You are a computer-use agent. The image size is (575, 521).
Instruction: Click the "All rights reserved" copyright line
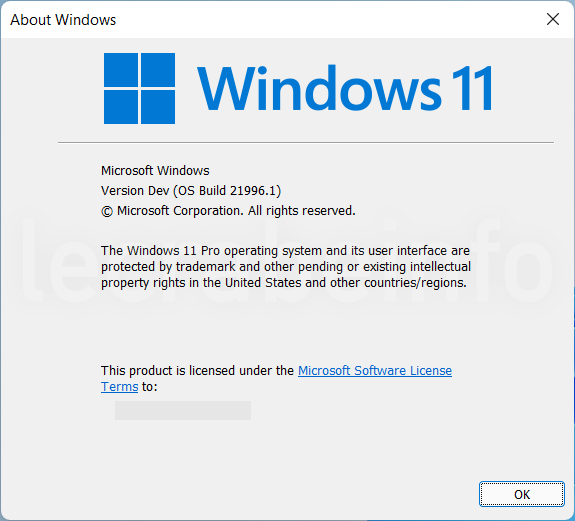228,211
